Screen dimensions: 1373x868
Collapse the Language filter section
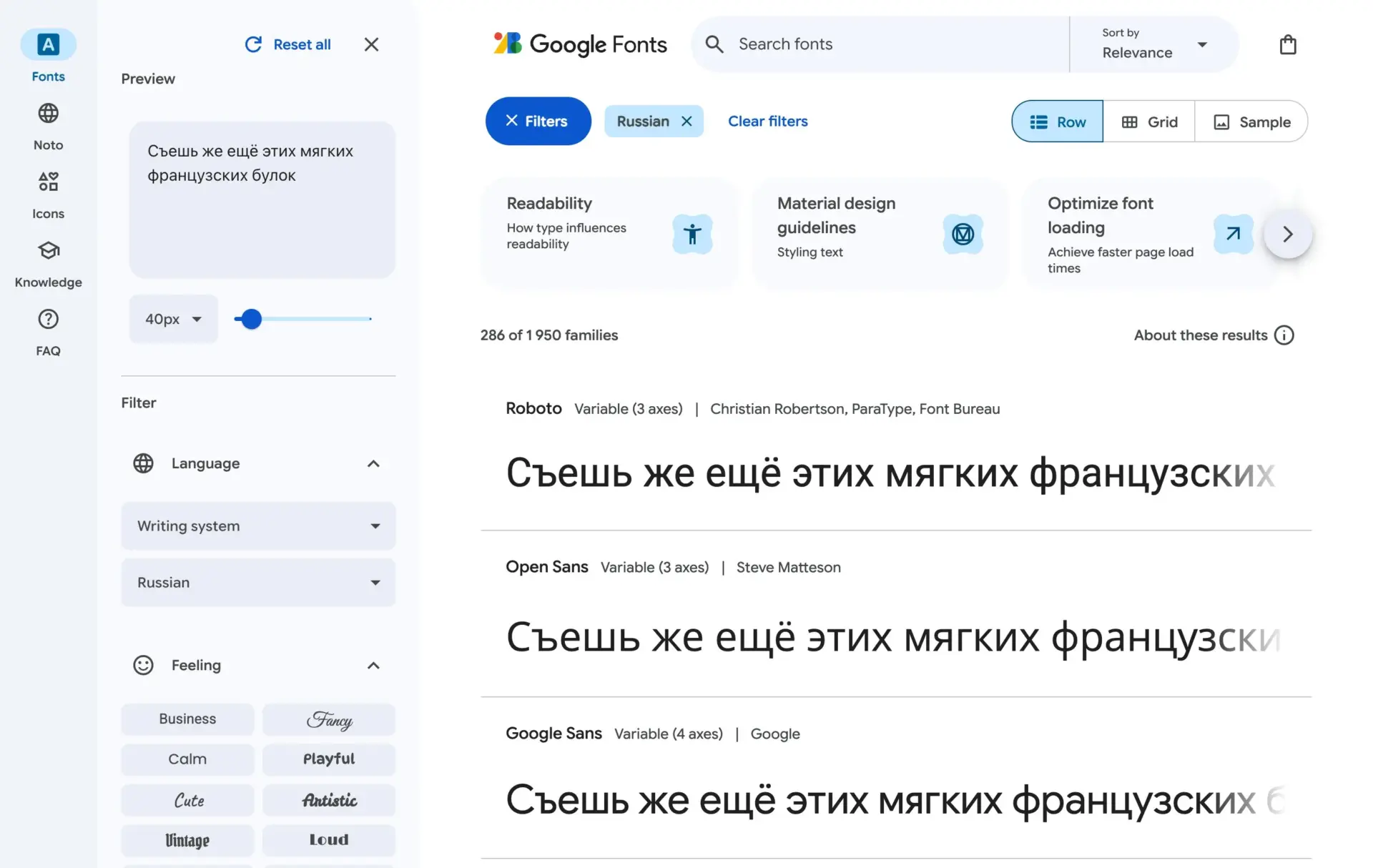(x=373, y=463)
